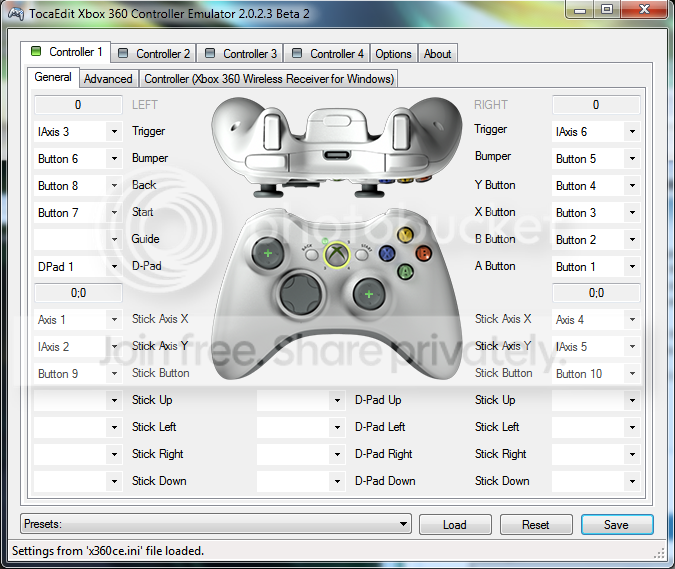Click the left stick 0;0 value field
675x569 pixels.
tap(78, 293)
